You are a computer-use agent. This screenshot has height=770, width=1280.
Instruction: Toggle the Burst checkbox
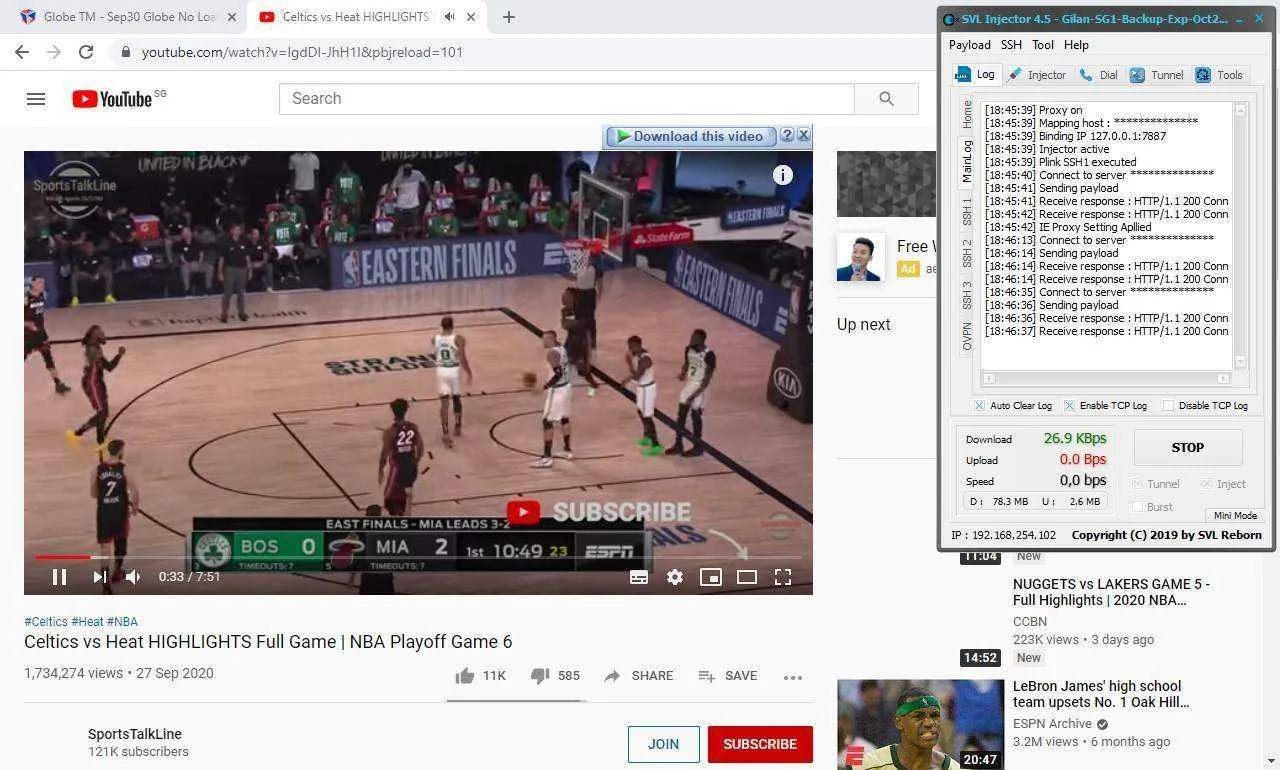(x=1137, y=507)
